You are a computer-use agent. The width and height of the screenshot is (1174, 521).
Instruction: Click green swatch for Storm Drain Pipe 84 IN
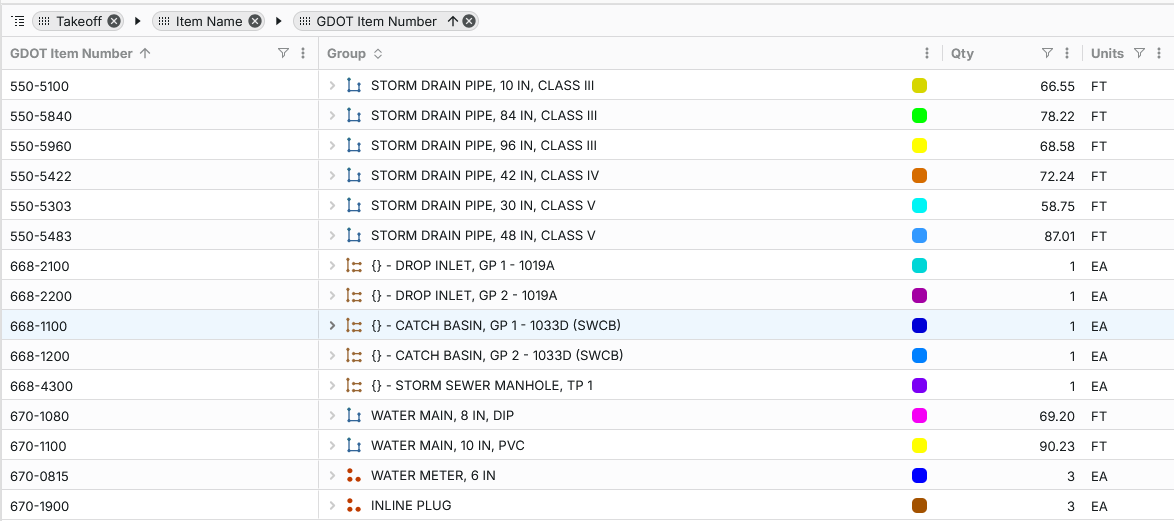919,116
